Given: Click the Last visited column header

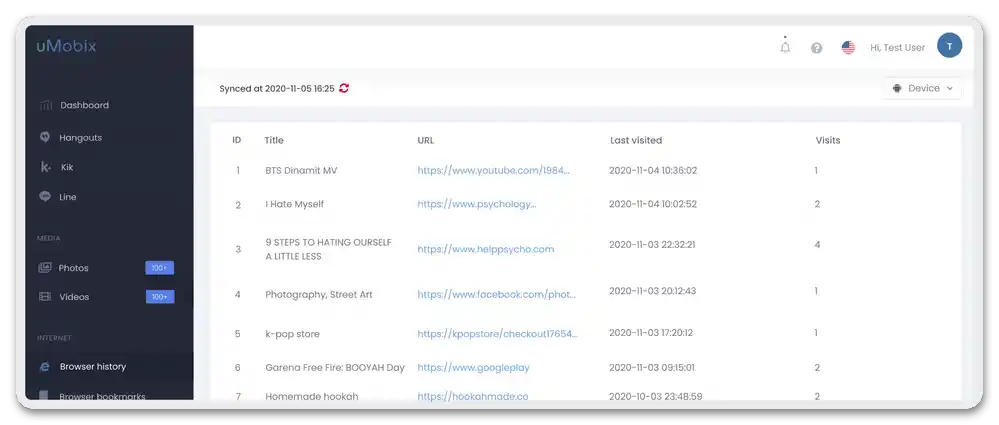Looking at the screenshot, I should (636, 140).
